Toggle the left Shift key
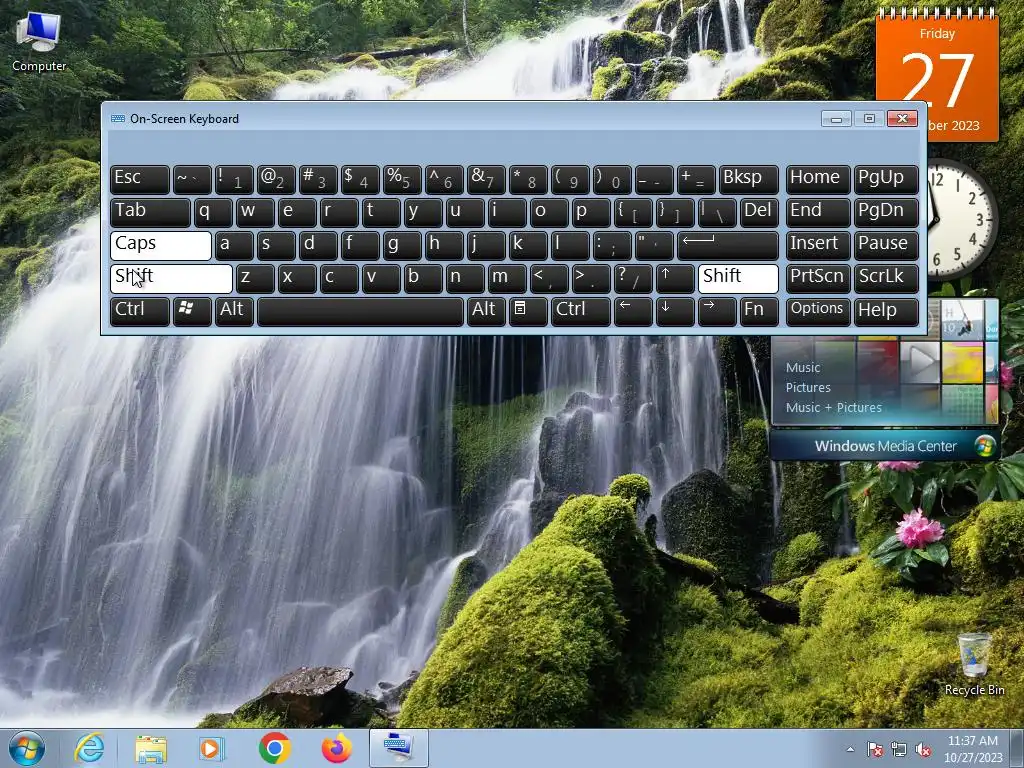This screenshot has width=1024, height=768. click(x=171, y=278)
